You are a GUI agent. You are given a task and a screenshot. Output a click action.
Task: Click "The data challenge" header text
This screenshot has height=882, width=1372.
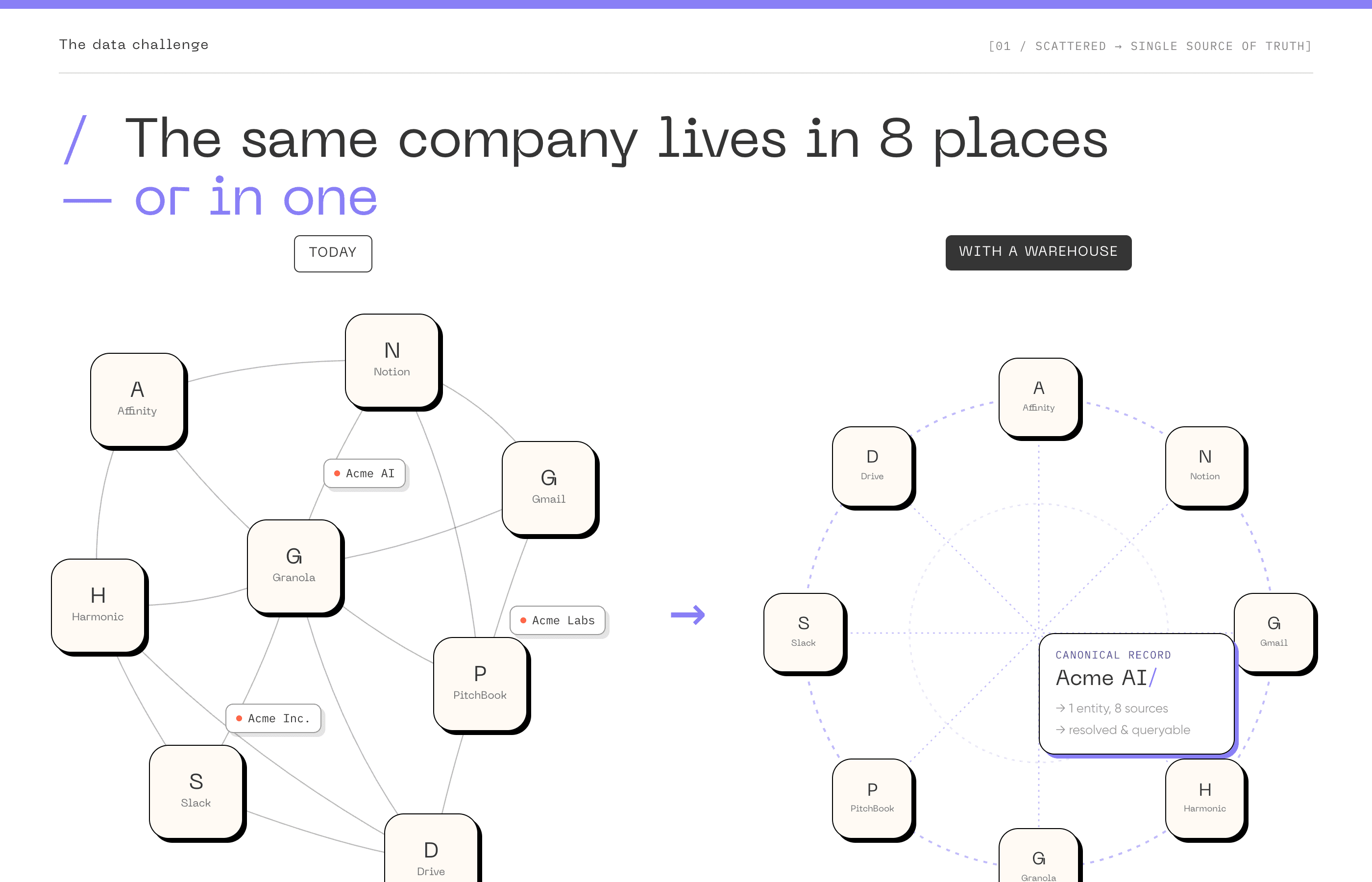(x=133, y=45)
